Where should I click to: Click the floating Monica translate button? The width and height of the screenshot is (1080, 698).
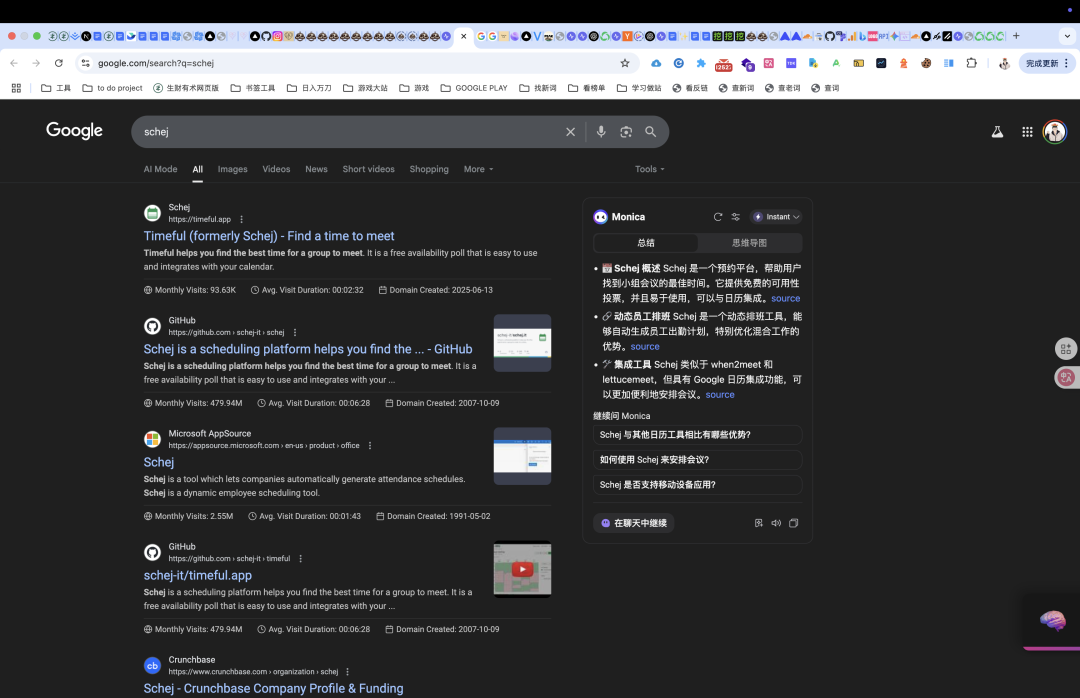pos(1066,377)
